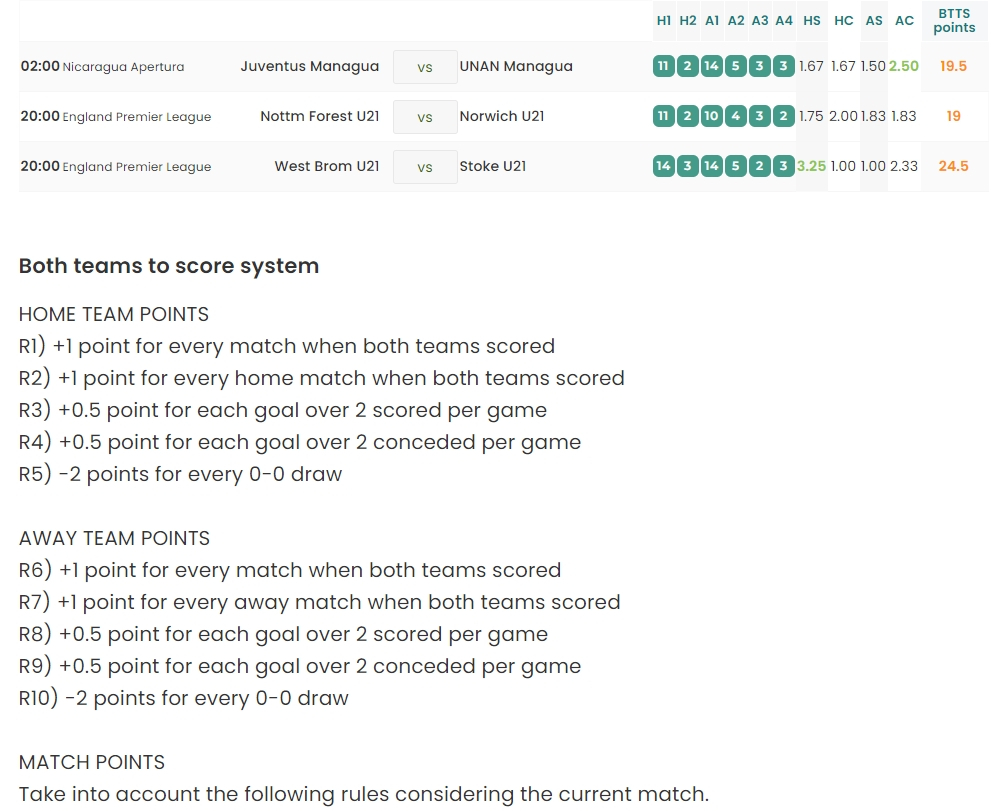Viewport: 991px width, 811px height.
Task: Click the A2 badge in Juventus Managua row
Action: click(x=736, y=67)
